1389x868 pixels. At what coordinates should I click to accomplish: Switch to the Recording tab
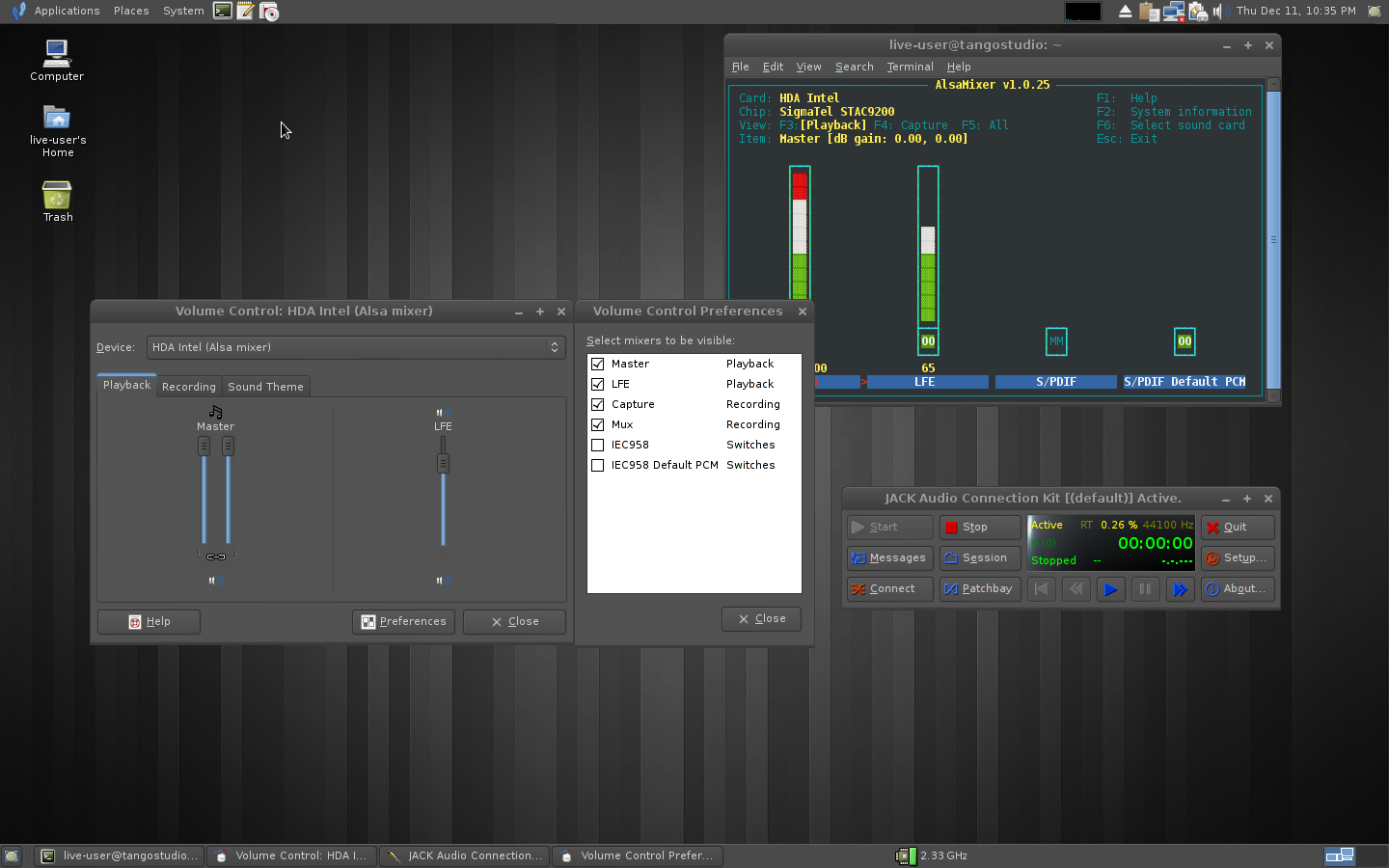(x=189, y=386)
